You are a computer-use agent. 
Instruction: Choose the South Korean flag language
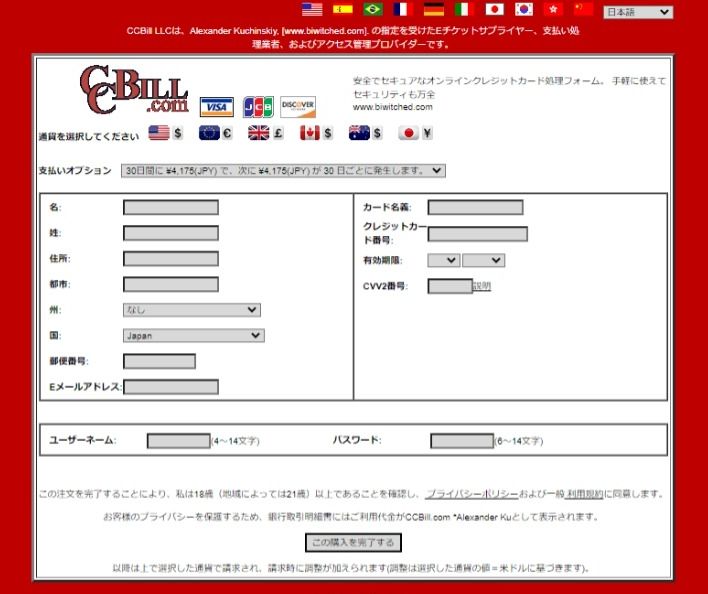pos(524,10)
